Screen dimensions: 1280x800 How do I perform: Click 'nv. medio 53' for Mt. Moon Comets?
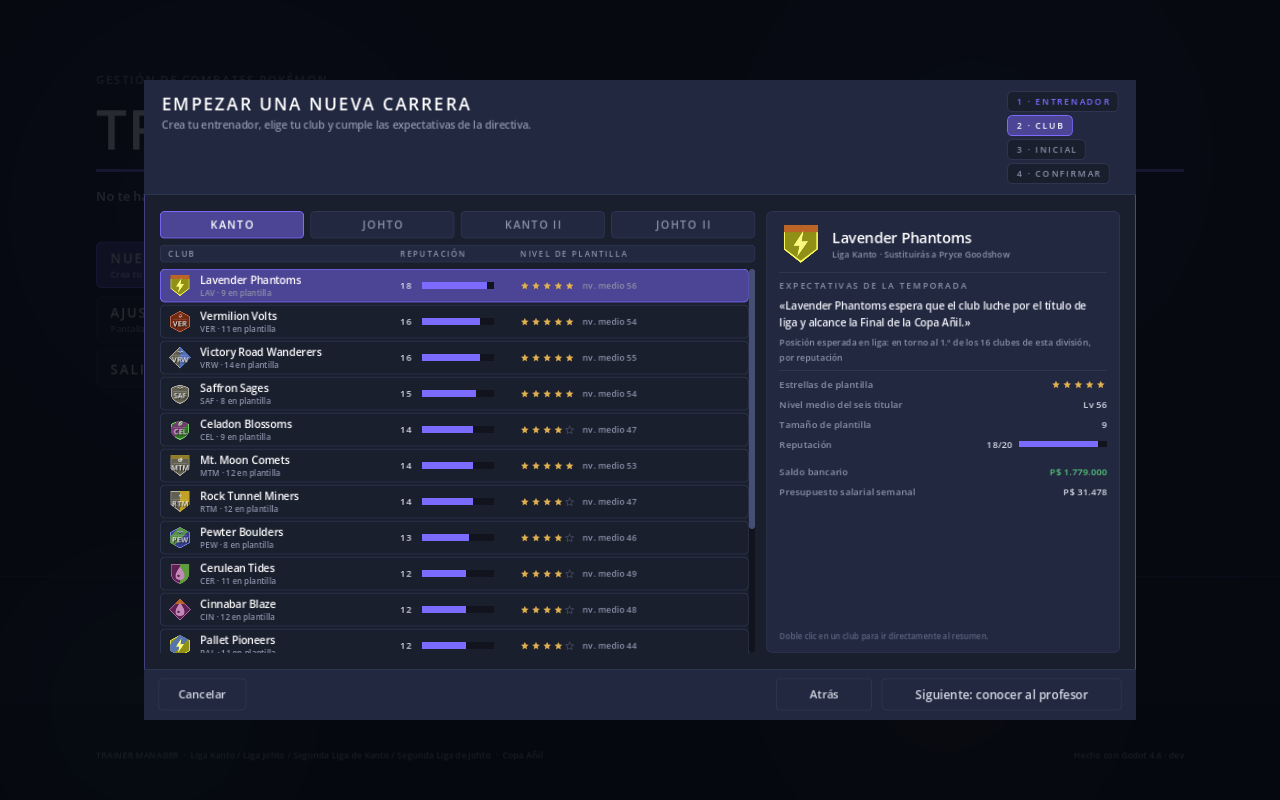609,466
